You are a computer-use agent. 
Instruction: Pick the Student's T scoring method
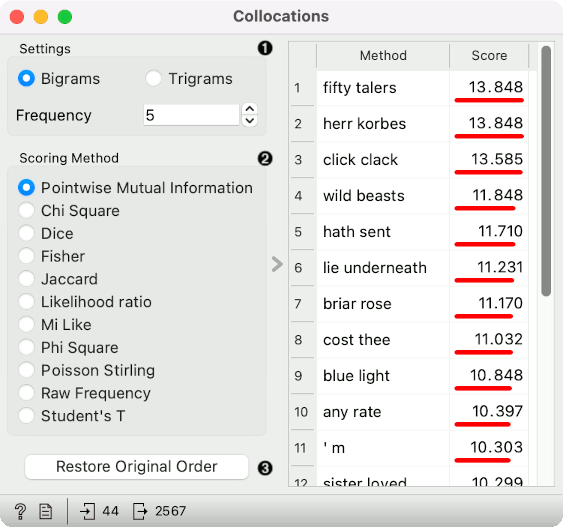tap(27, 415)
